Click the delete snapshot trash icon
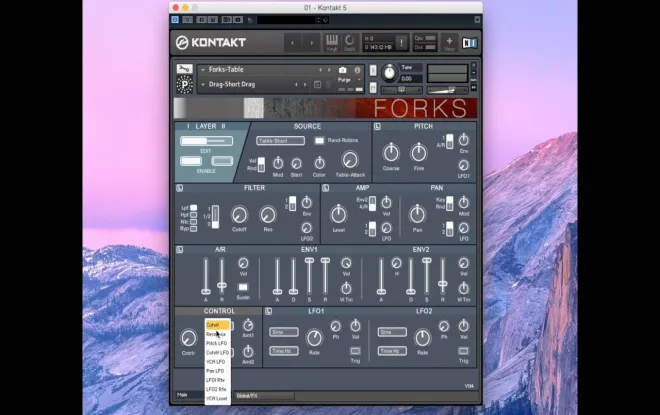660x415 pixels. (x=328, y=85)
